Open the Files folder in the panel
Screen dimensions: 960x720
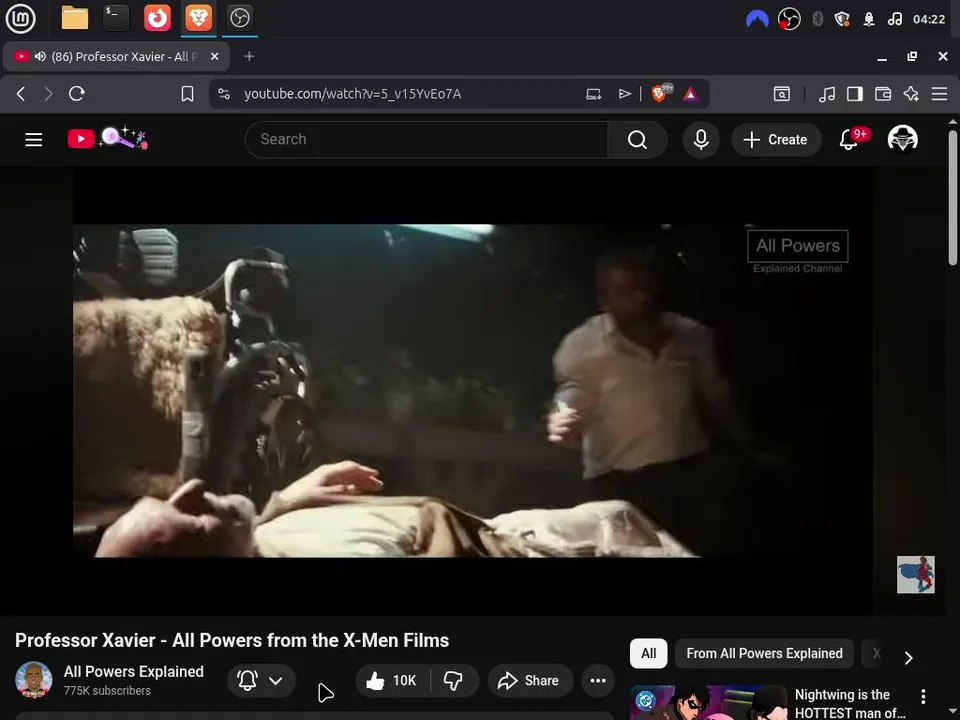click(x=75, y=18)
